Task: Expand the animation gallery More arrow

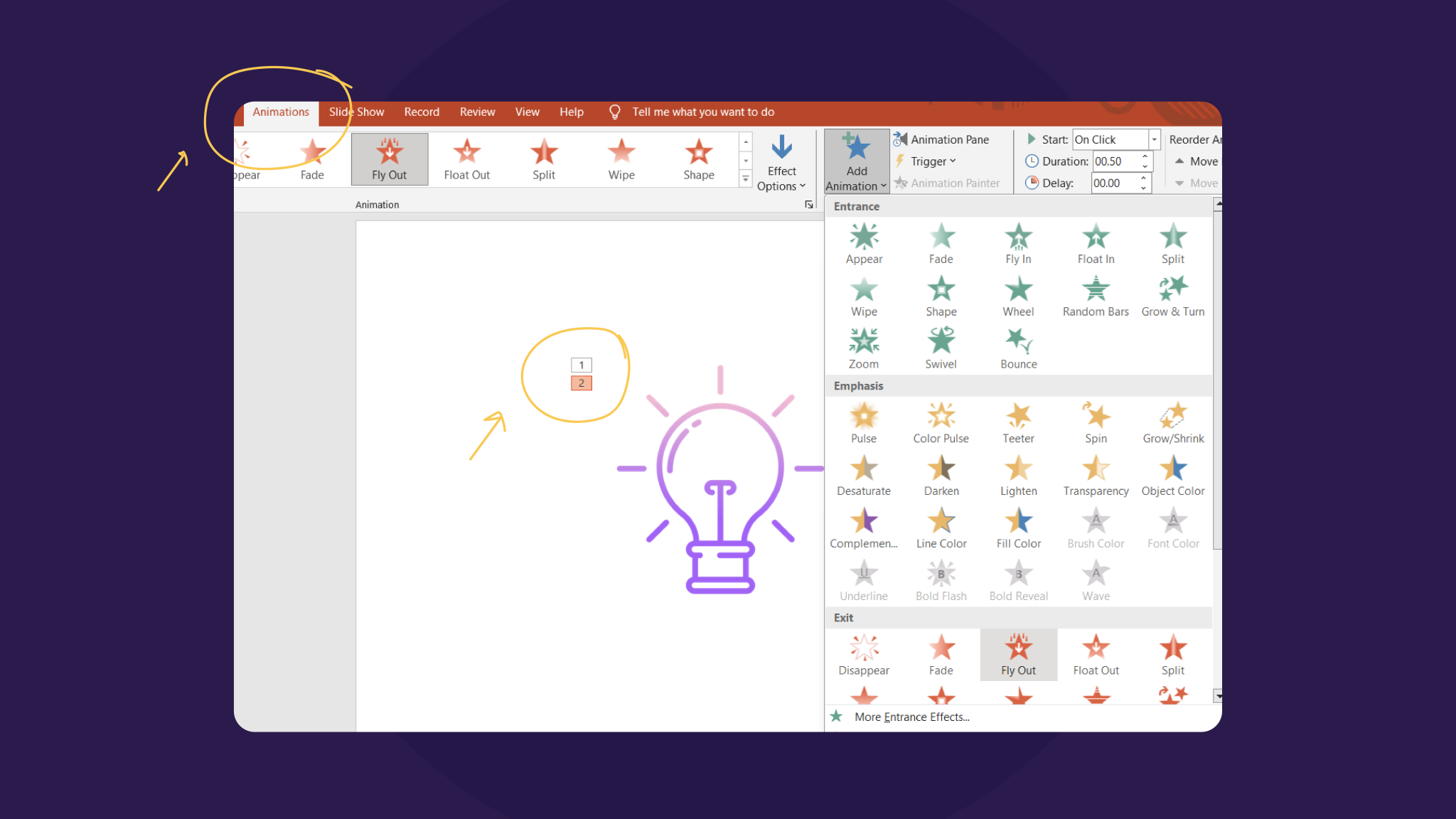Action: tap(745, 179)
